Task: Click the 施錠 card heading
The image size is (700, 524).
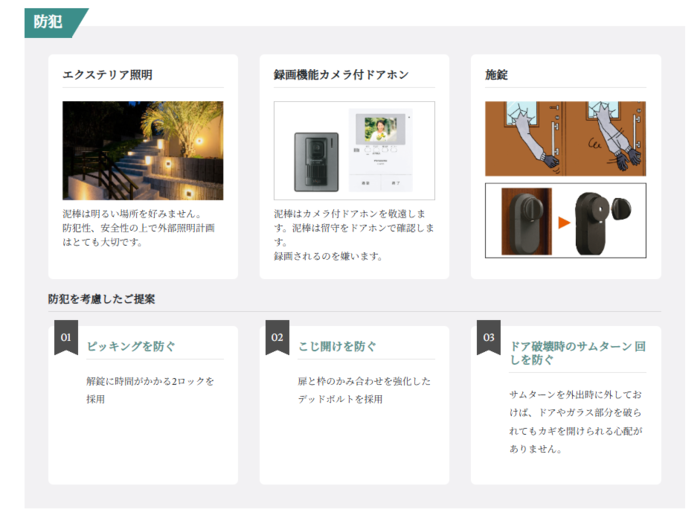Action: (x=496, y=75)
